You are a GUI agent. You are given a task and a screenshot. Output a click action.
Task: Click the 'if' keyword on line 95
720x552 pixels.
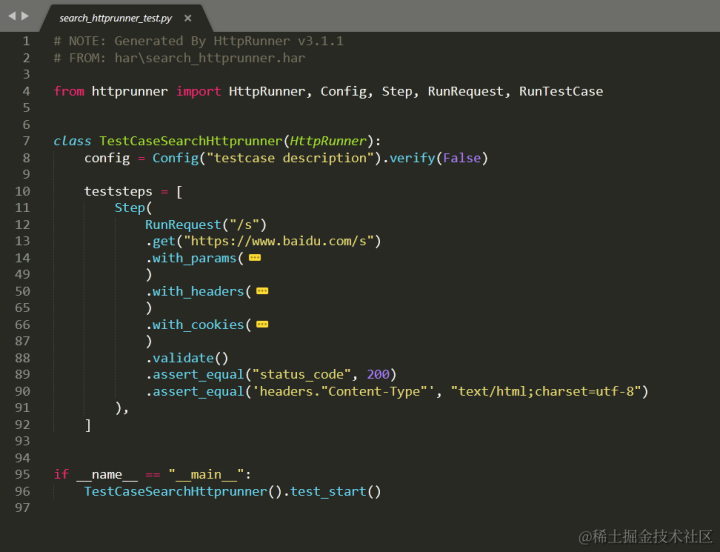click(61, 474)
